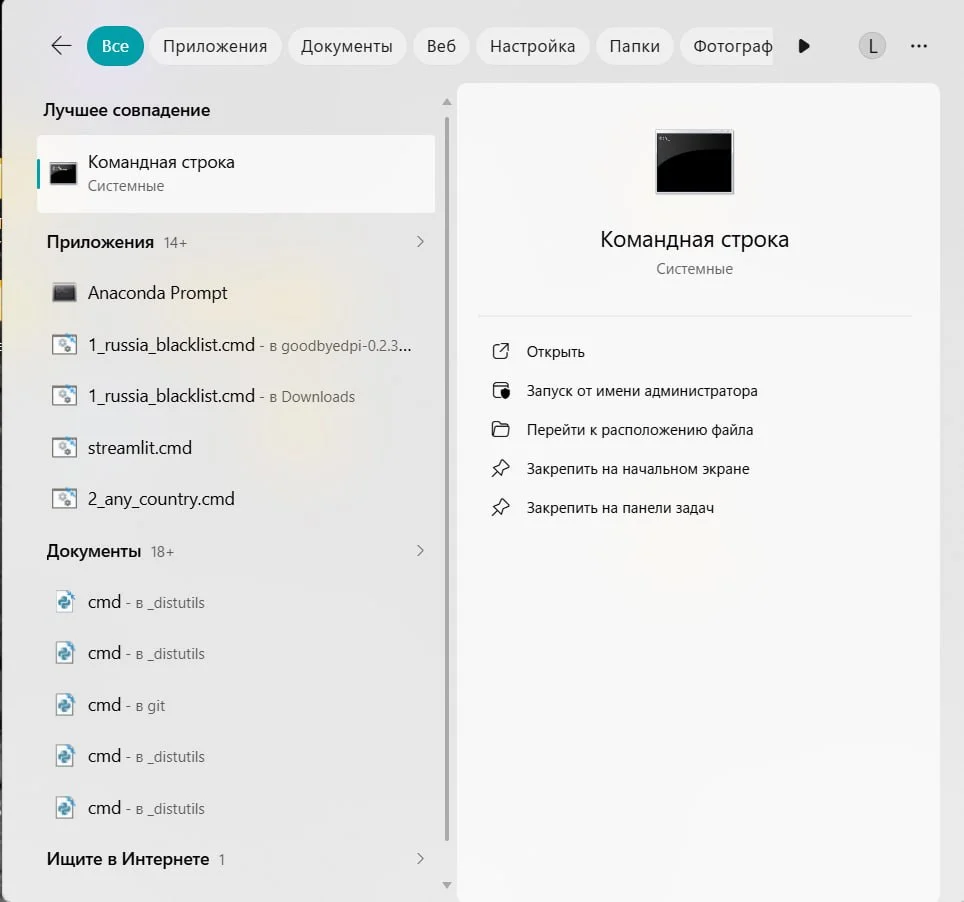The height and width of the screenshot is (902, 964).
Task: Click the results list vertical scrollbar thumb
Action: (x=447, y=479)
